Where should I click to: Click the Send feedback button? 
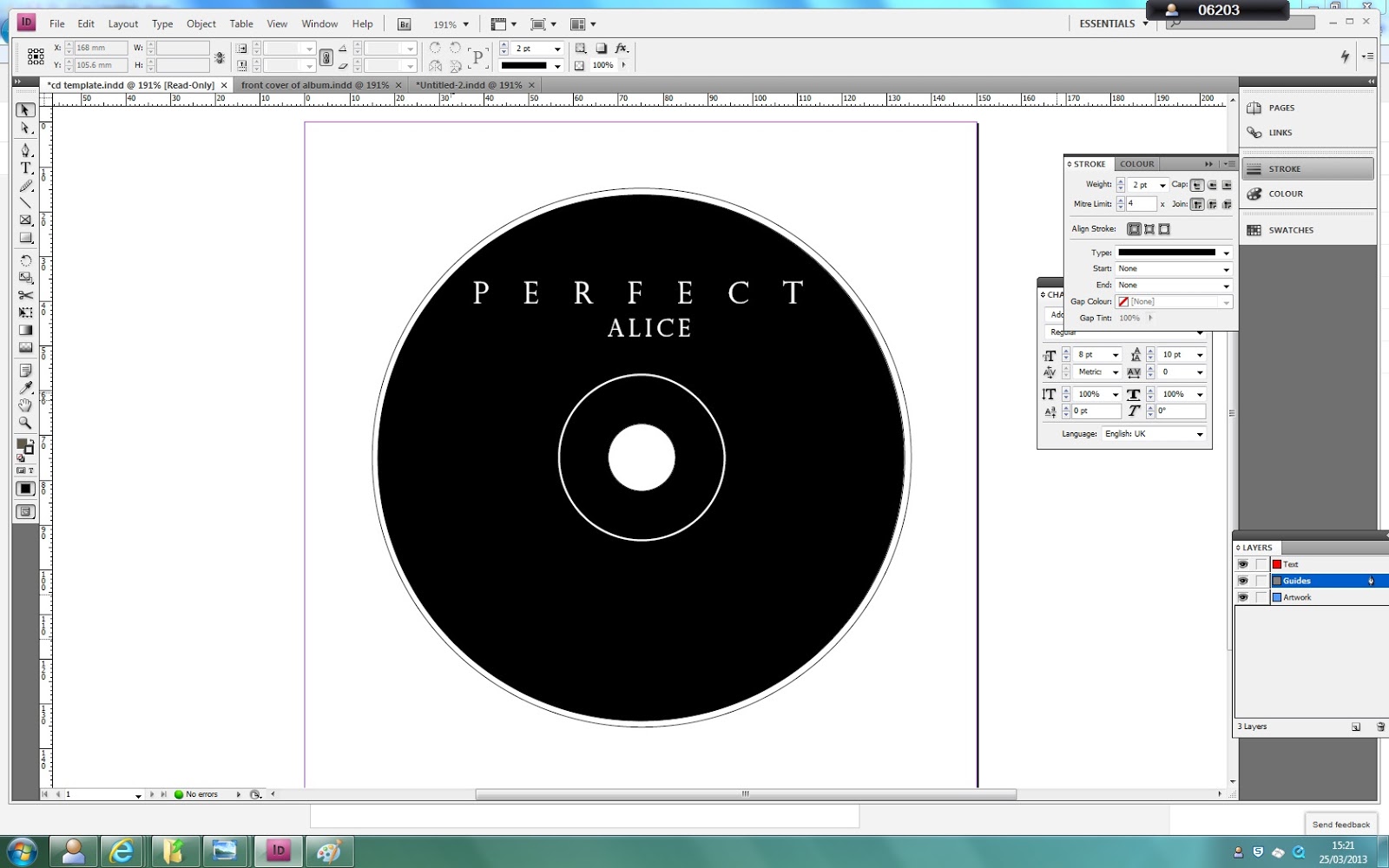click(1340, 824)
